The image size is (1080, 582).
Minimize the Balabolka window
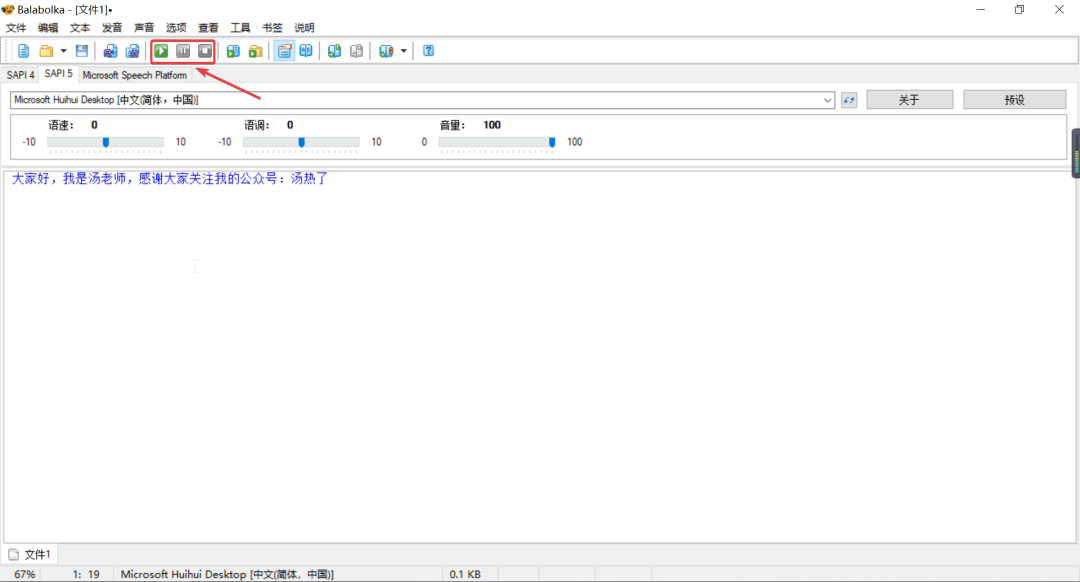(x=981, y=10)
